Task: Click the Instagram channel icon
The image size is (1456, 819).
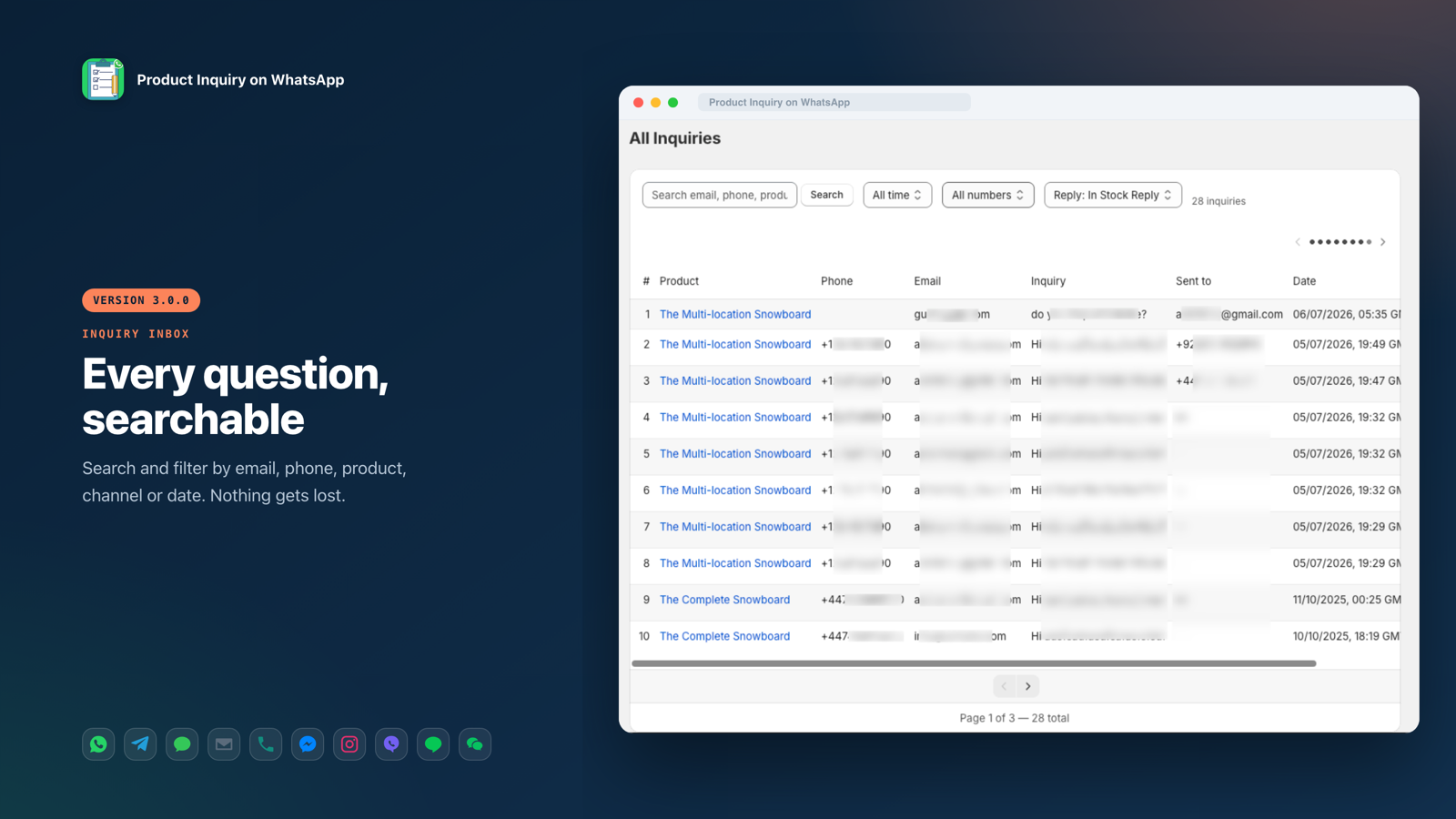Action: [x=349, y=744]
